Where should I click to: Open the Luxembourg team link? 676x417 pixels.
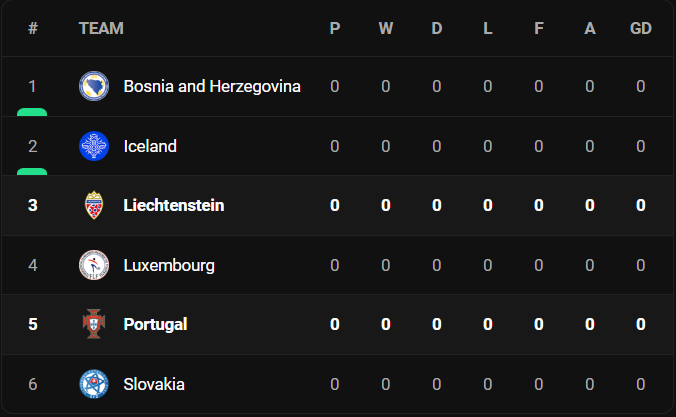pyautogui.click(x=169, y=266)
